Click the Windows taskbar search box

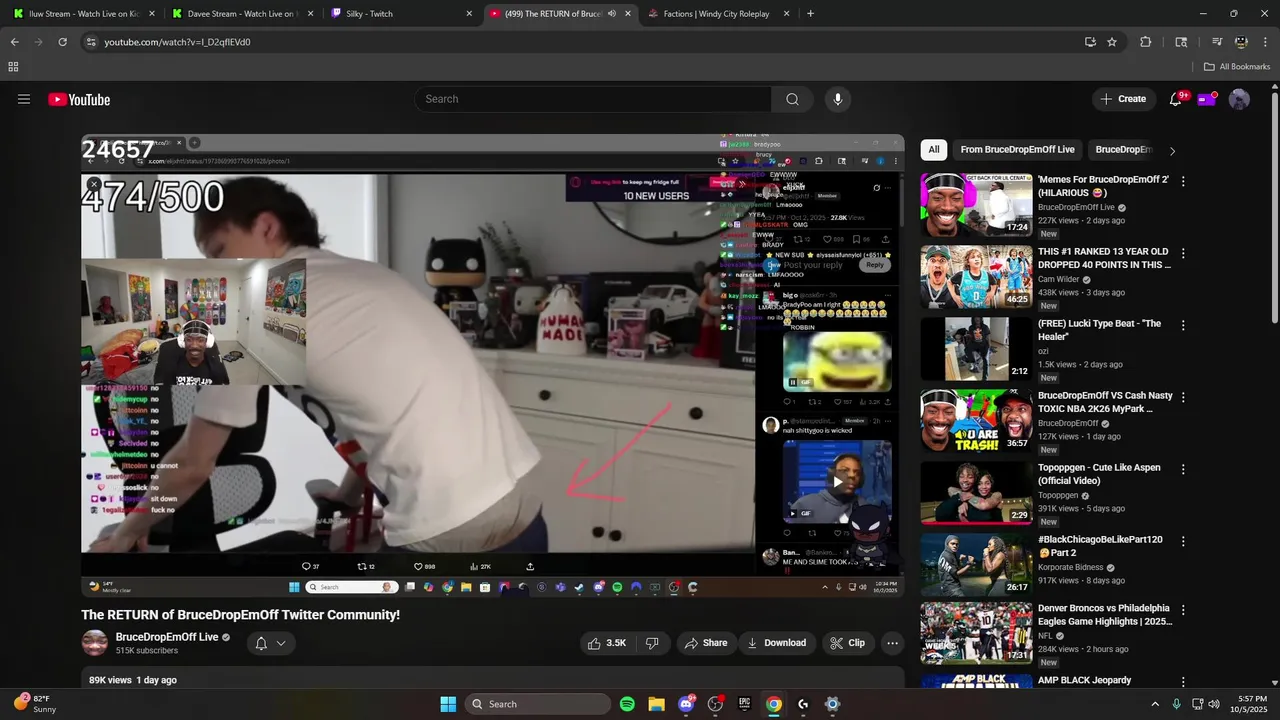point(538,704)
